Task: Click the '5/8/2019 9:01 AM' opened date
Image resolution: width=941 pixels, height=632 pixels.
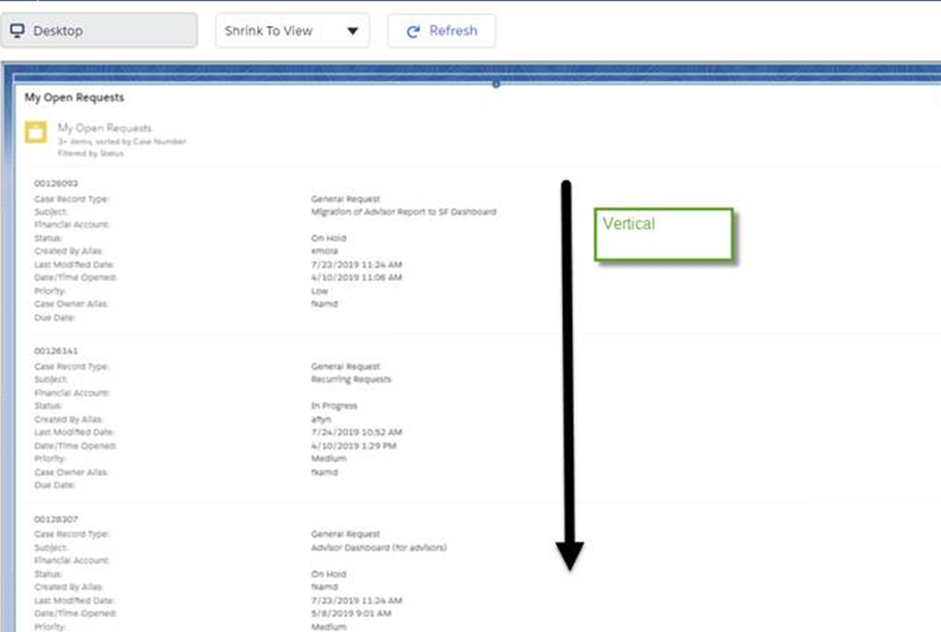Action: pos(351,613)
